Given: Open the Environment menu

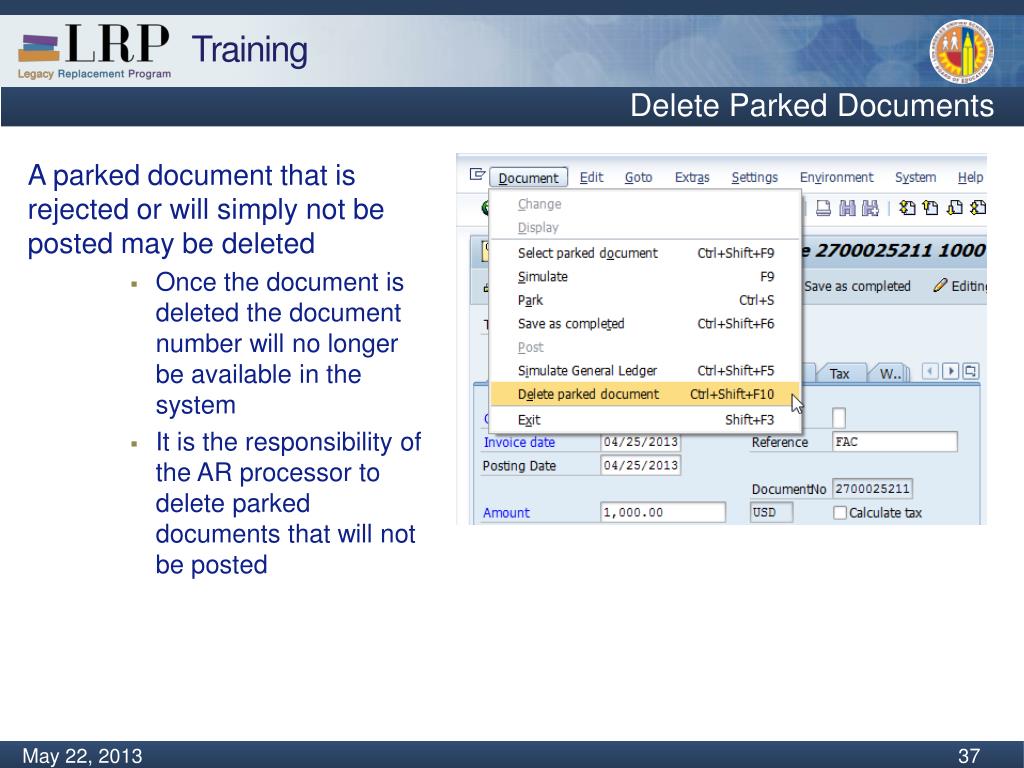Looking at the screenshot, I should pyautogui.click(x=836, y=177).
